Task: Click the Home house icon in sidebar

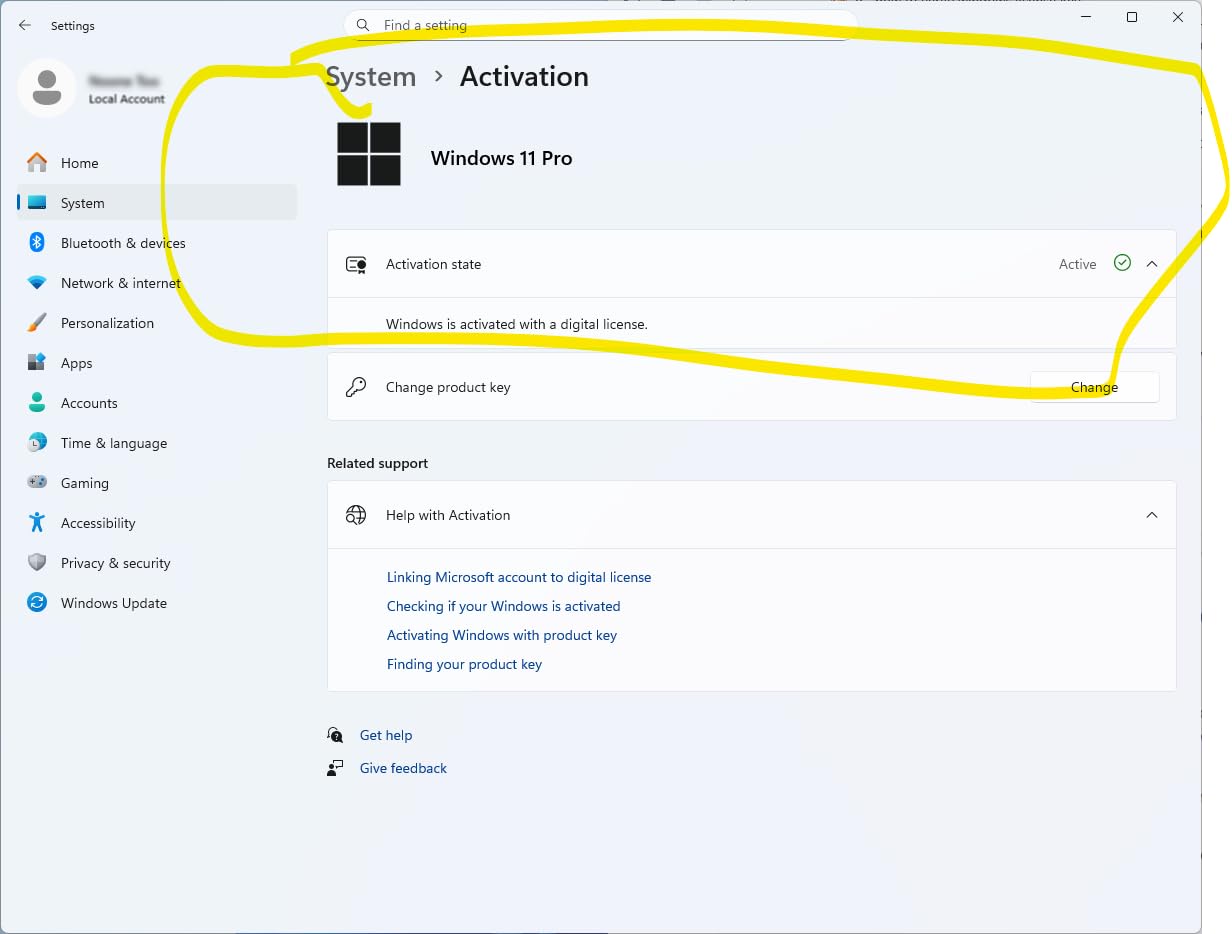Action: click(37, 162)
